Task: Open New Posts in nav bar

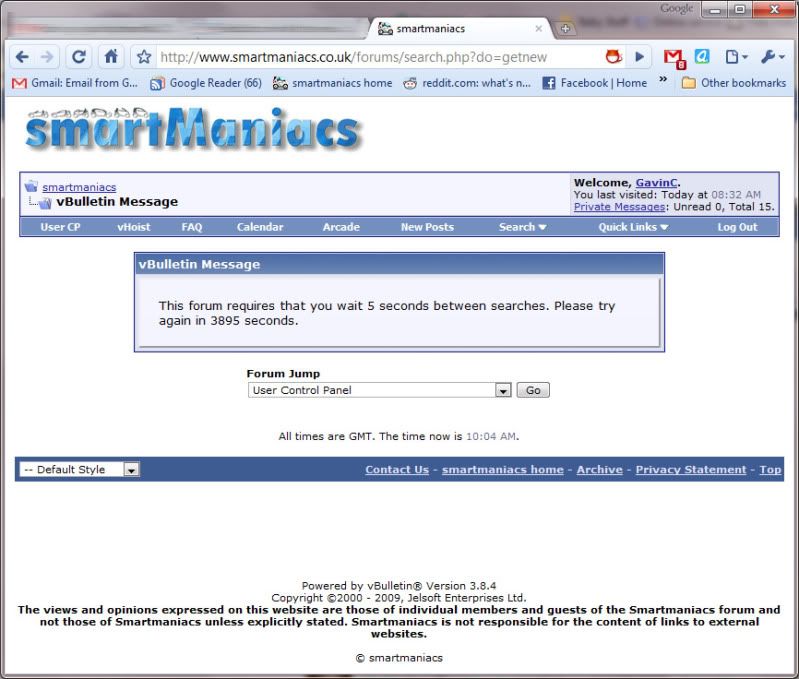Action: tap(427, 227)
